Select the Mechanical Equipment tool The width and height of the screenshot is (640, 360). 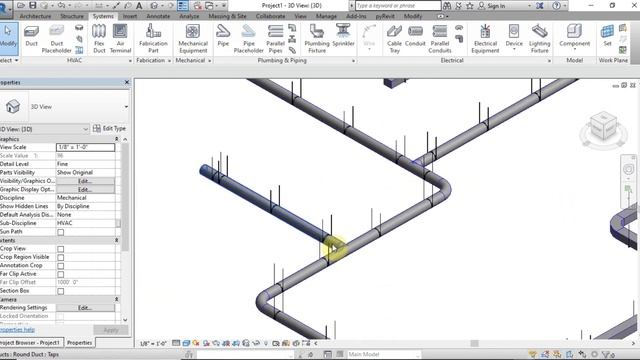[x=193, y=39]
